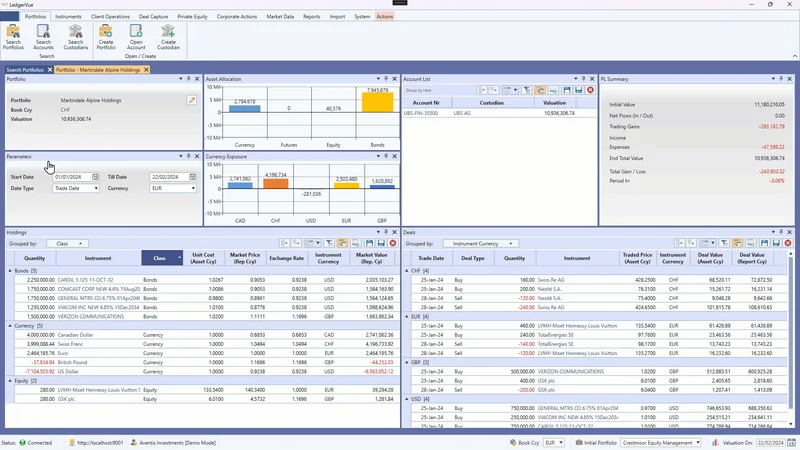This screenshot has width=800, height=450.
Task: Close the Currency Exposure panel
Action: pyautogui.click(x=394, y=157)
